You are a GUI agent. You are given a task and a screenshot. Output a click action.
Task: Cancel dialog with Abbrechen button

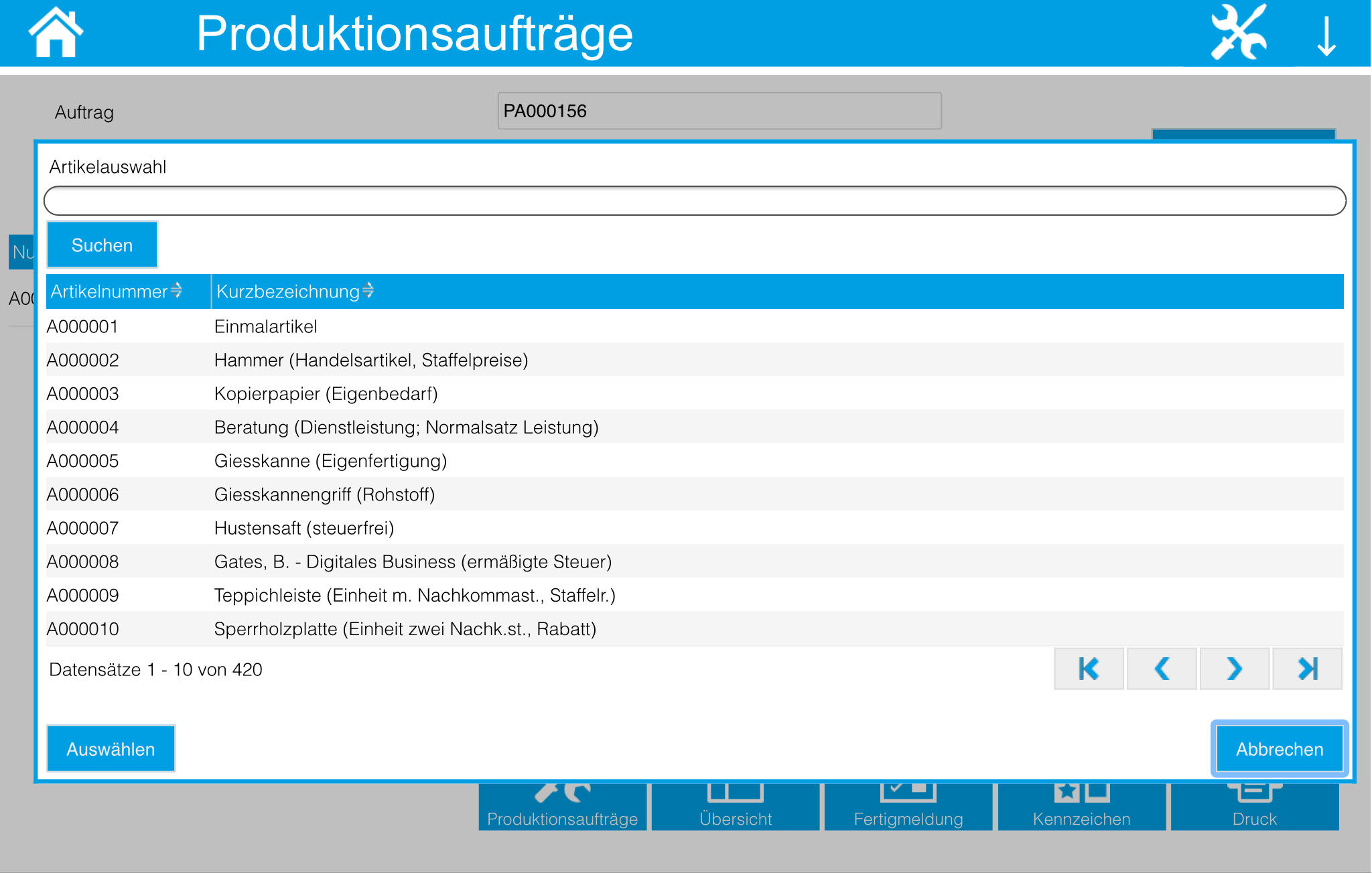[x=1279, y=749]
